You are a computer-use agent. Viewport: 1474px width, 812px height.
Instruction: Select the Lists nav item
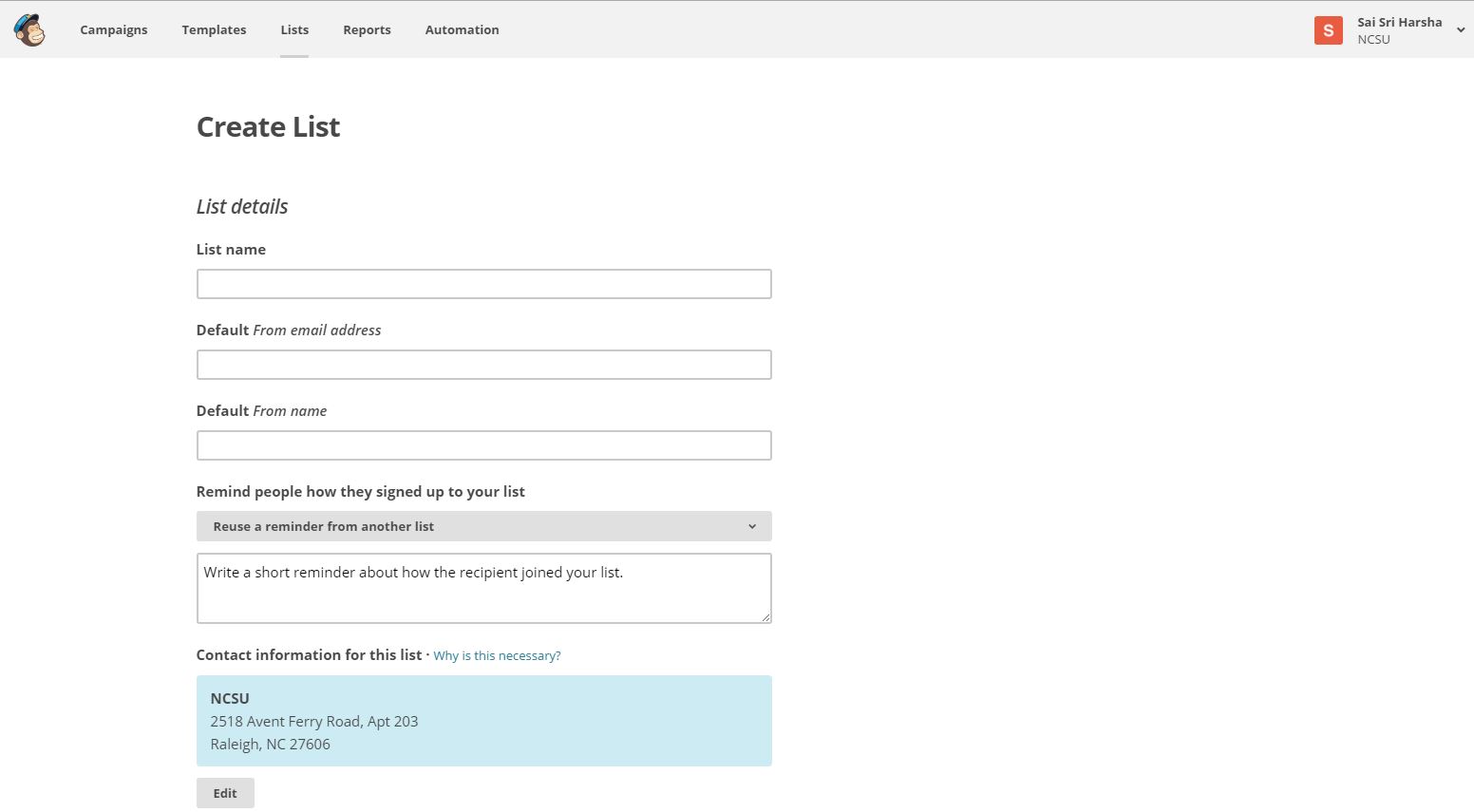294,29
